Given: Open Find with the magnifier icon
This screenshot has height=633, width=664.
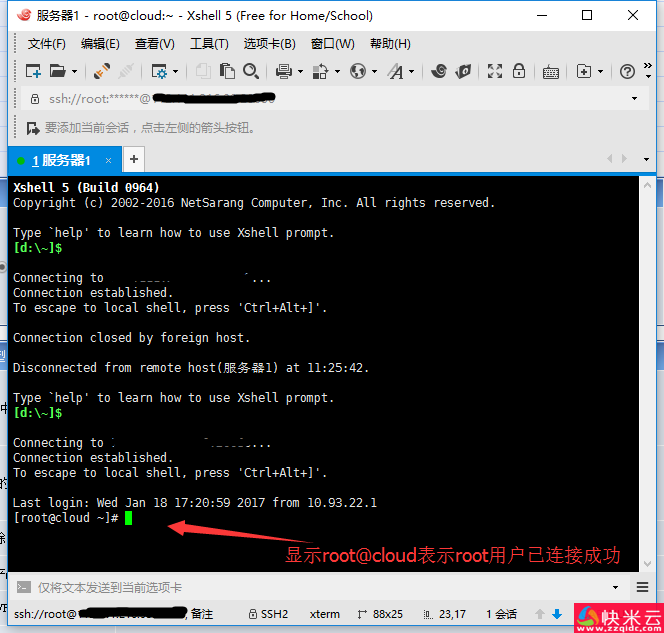Looking at the screenshot, I should point(251,71).
